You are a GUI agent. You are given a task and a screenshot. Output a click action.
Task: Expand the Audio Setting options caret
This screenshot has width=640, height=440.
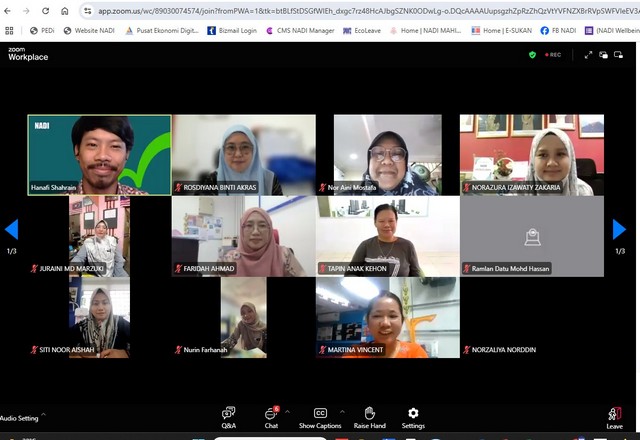43,415
